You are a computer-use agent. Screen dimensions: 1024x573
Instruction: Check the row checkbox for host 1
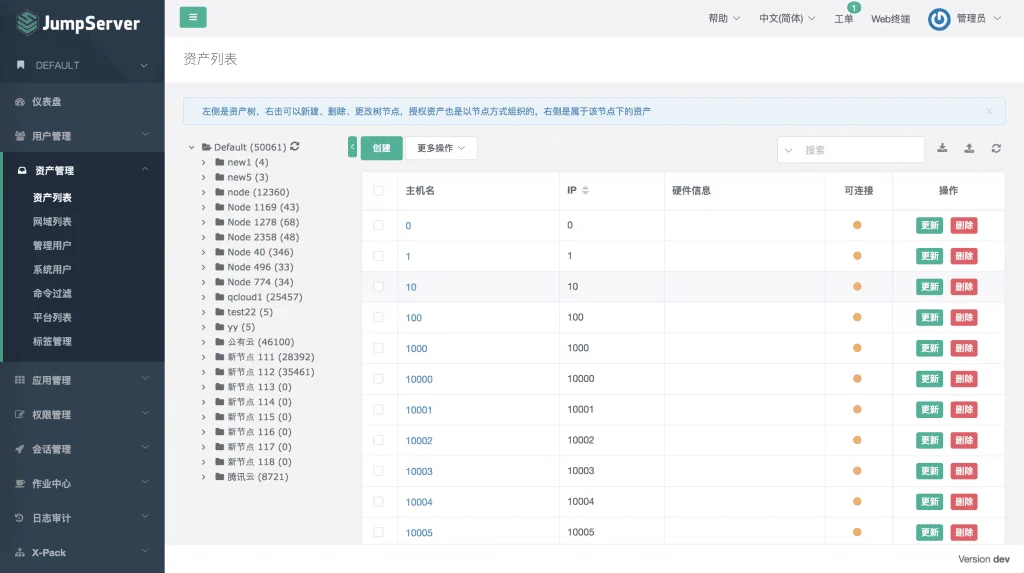[378, 256]
